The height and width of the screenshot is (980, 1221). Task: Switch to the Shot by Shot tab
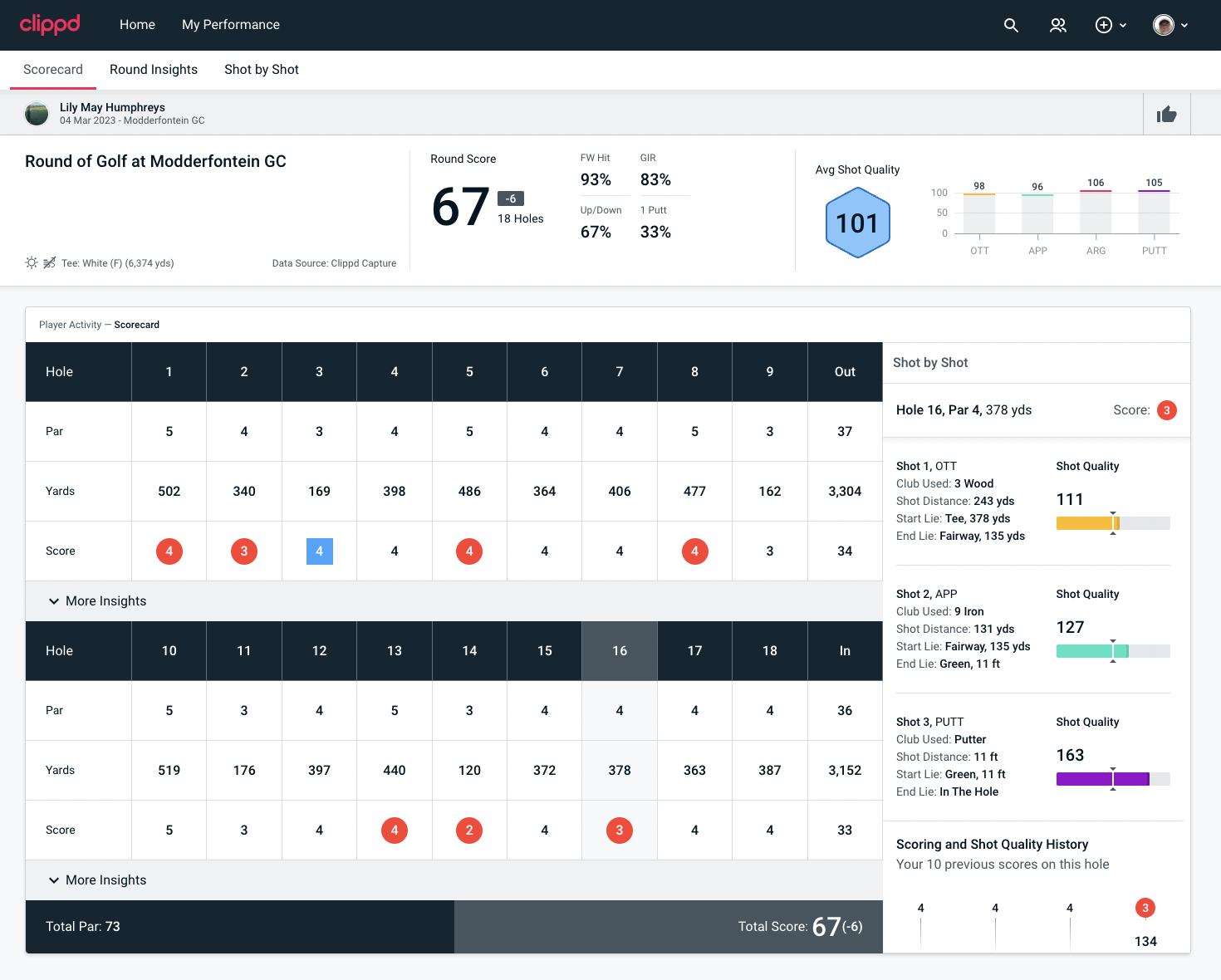(262, 70)
